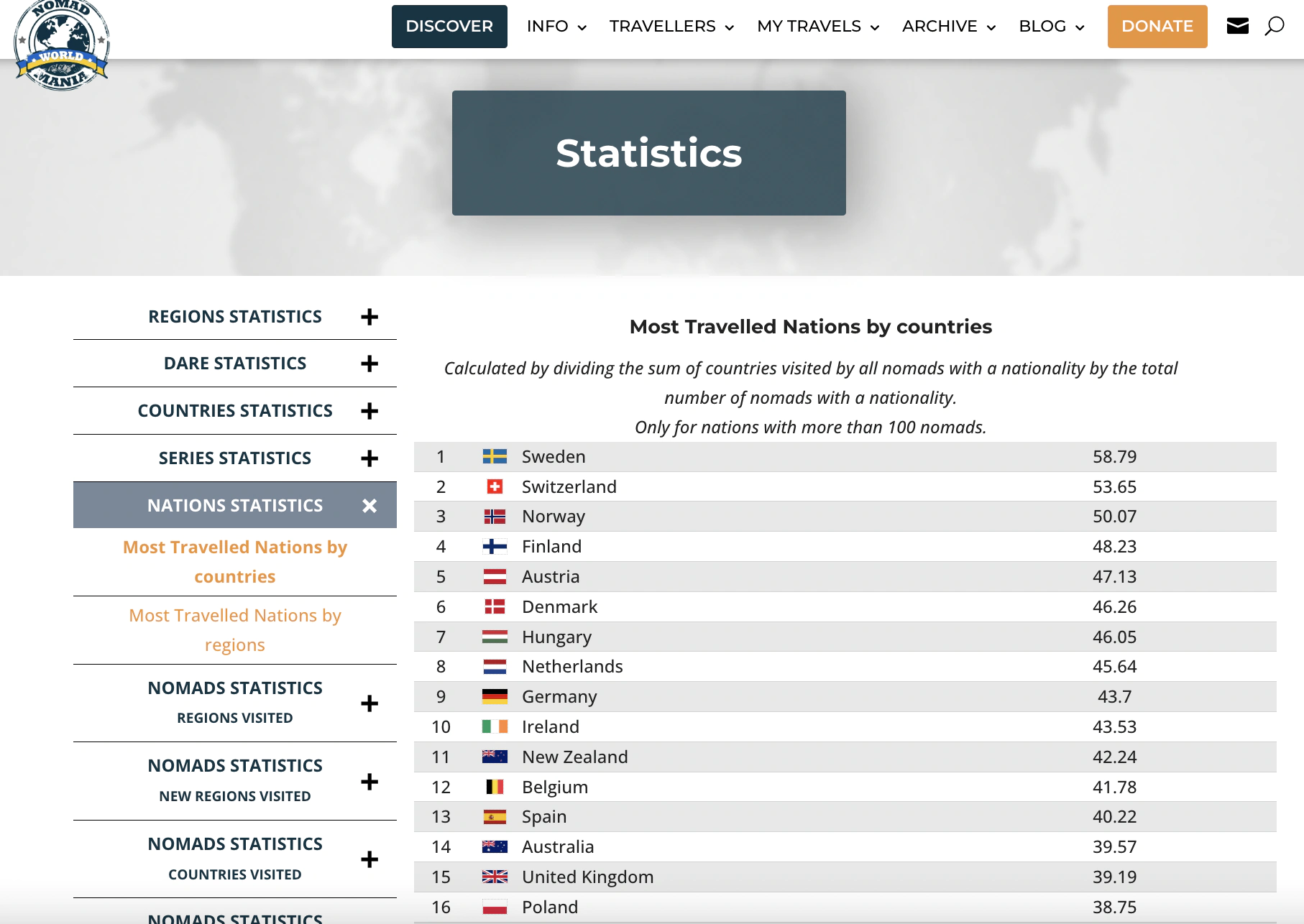Expand Regions Statistics with plus icon
This screenshot has height=924, width=1304.
369,317
